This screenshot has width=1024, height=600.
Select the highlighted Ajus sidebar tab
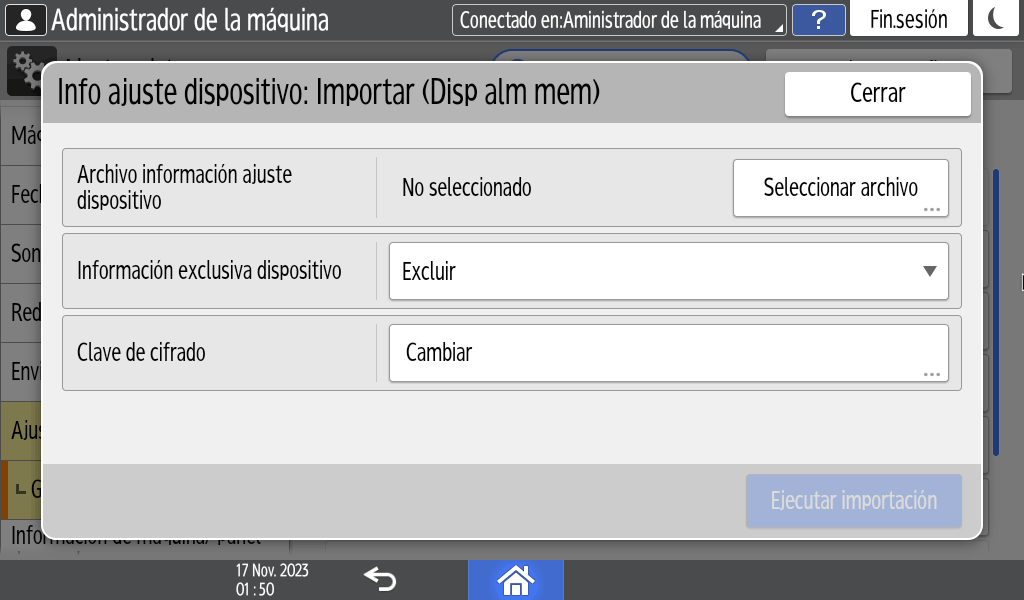click(x=22, y=430)
